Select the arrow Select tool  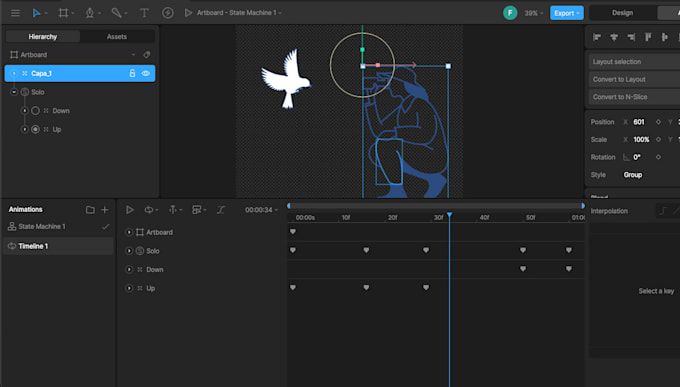click(x=36, y=13)
